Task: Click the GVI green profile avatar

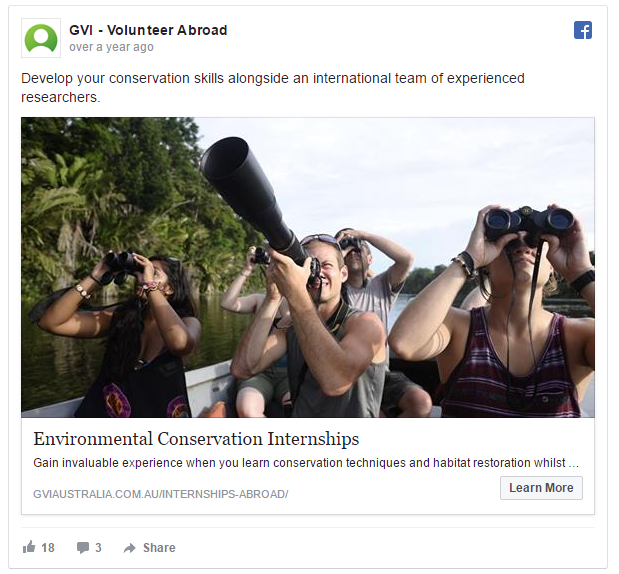Action: tap(41, 38)
